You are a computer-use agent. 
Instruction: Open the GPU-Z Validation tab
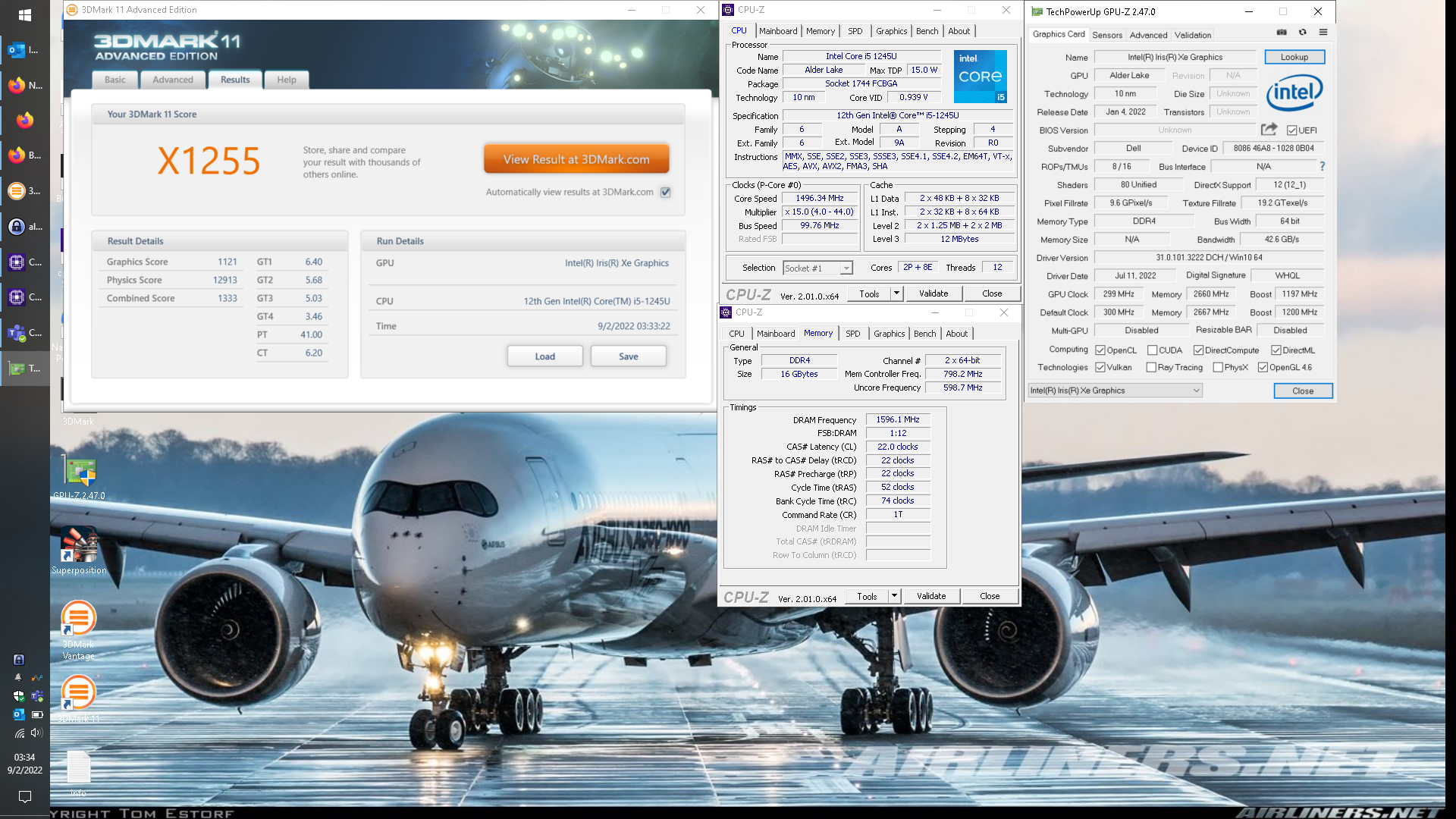(1193, 35)
